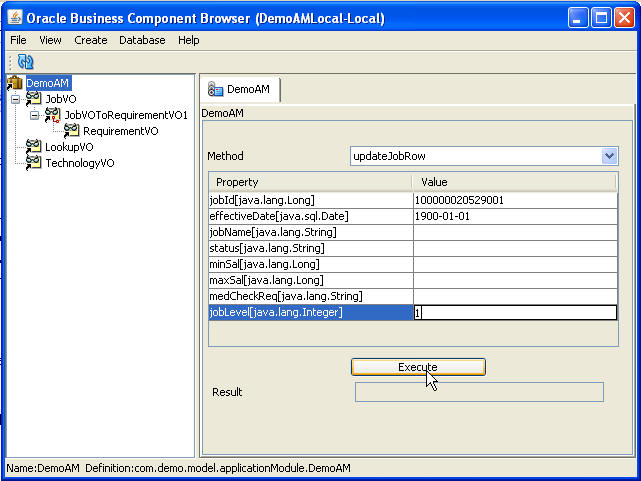Click the empty medCheckReq value cell
The width and height of the screenshot is (641, 481).
click(515, 296)
